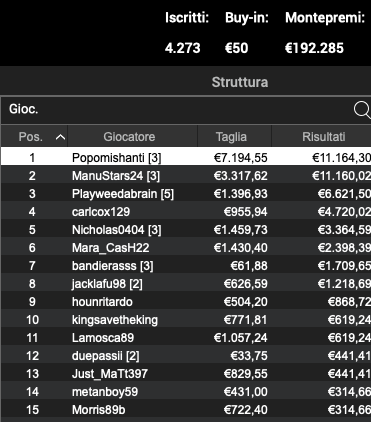Viewport: 371px width, 422px height.
Task: Select player Playweedabrain in list
Action: click(x=186, y=193)
